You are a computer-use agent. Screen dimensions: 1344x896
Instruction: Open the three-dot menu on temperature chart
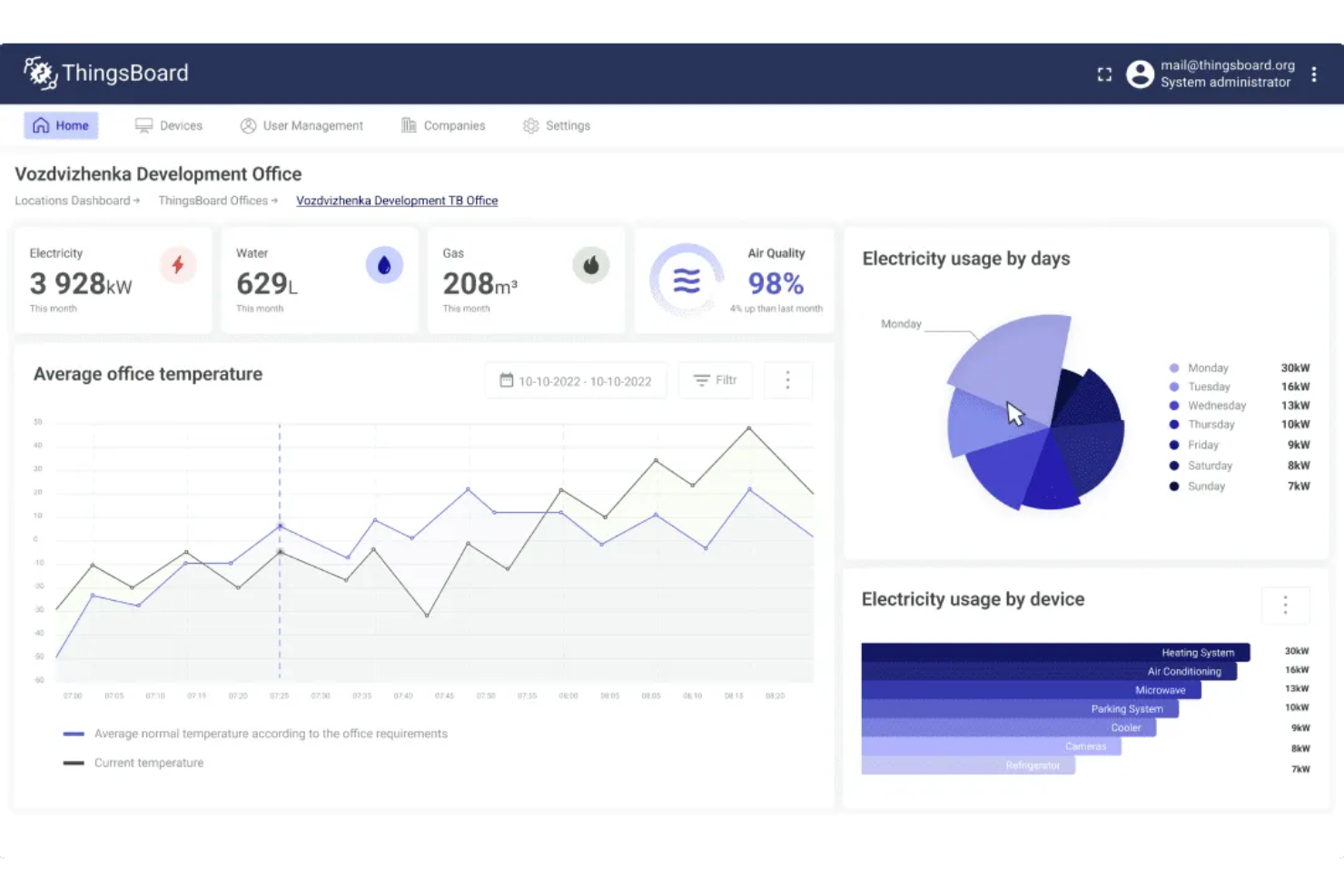pos(787,380)
